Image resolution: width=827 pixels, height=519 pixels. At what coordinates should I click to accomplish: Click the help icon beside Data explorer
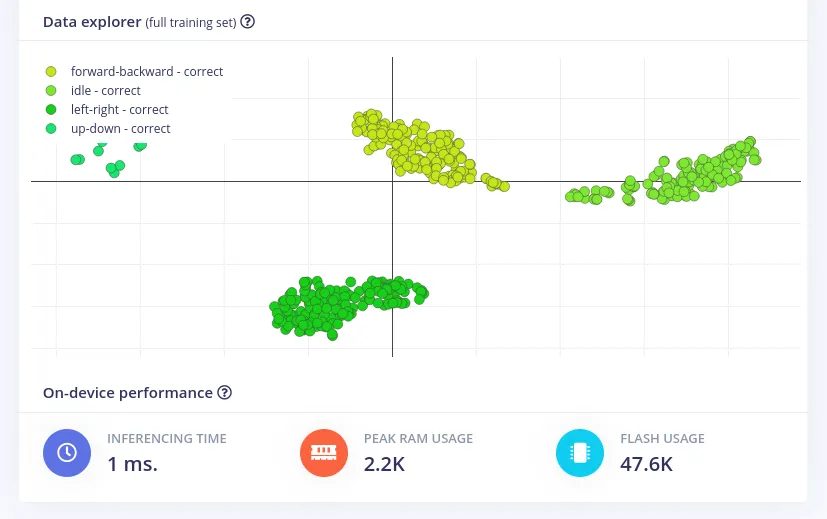(248, 22)
